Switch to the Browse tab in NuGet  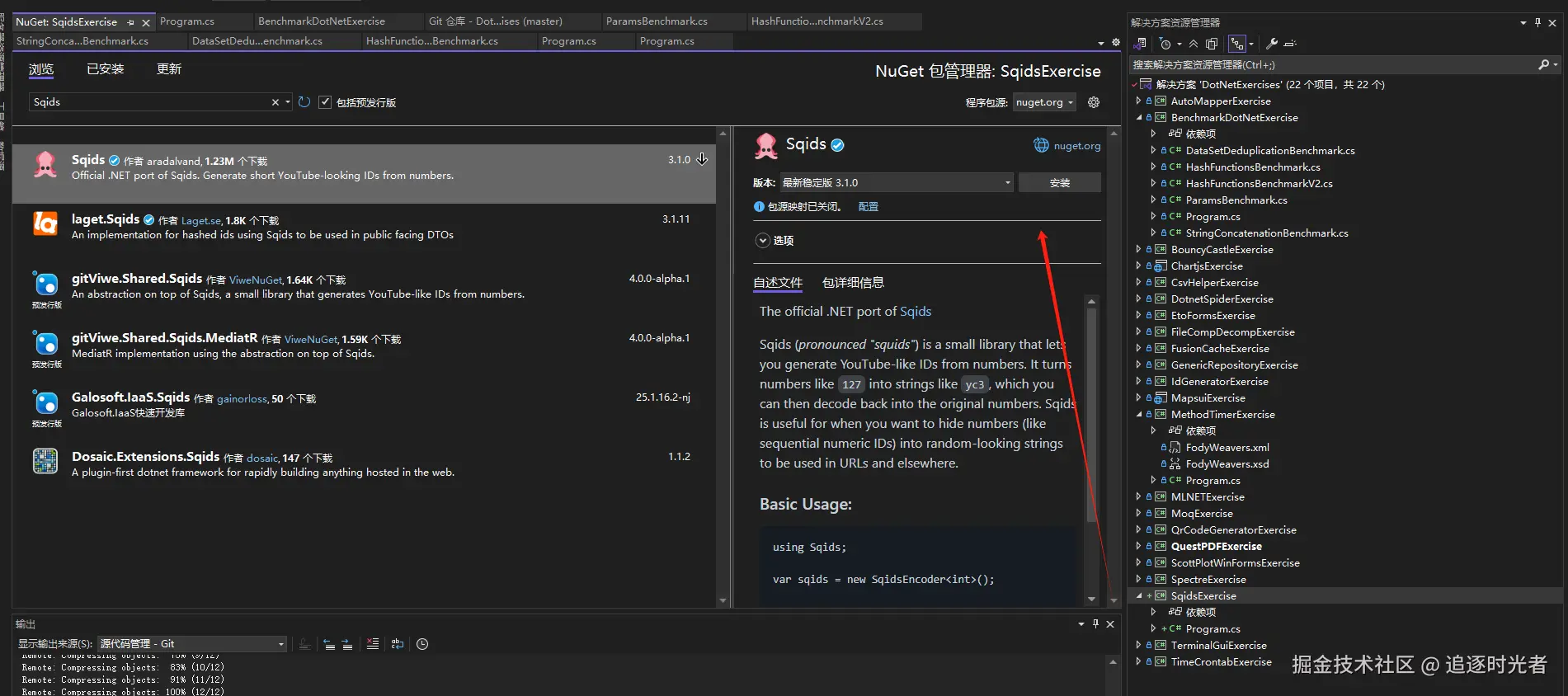pyautogui.click(x=41, y=69)
